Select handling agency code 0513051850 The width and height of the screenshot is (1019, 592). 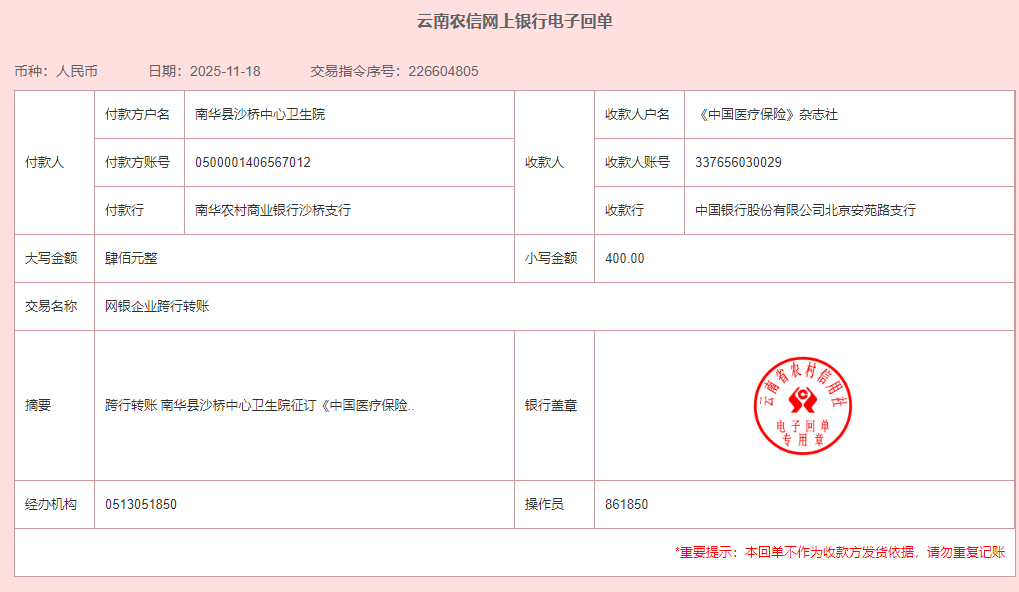[x=141, y=504]
